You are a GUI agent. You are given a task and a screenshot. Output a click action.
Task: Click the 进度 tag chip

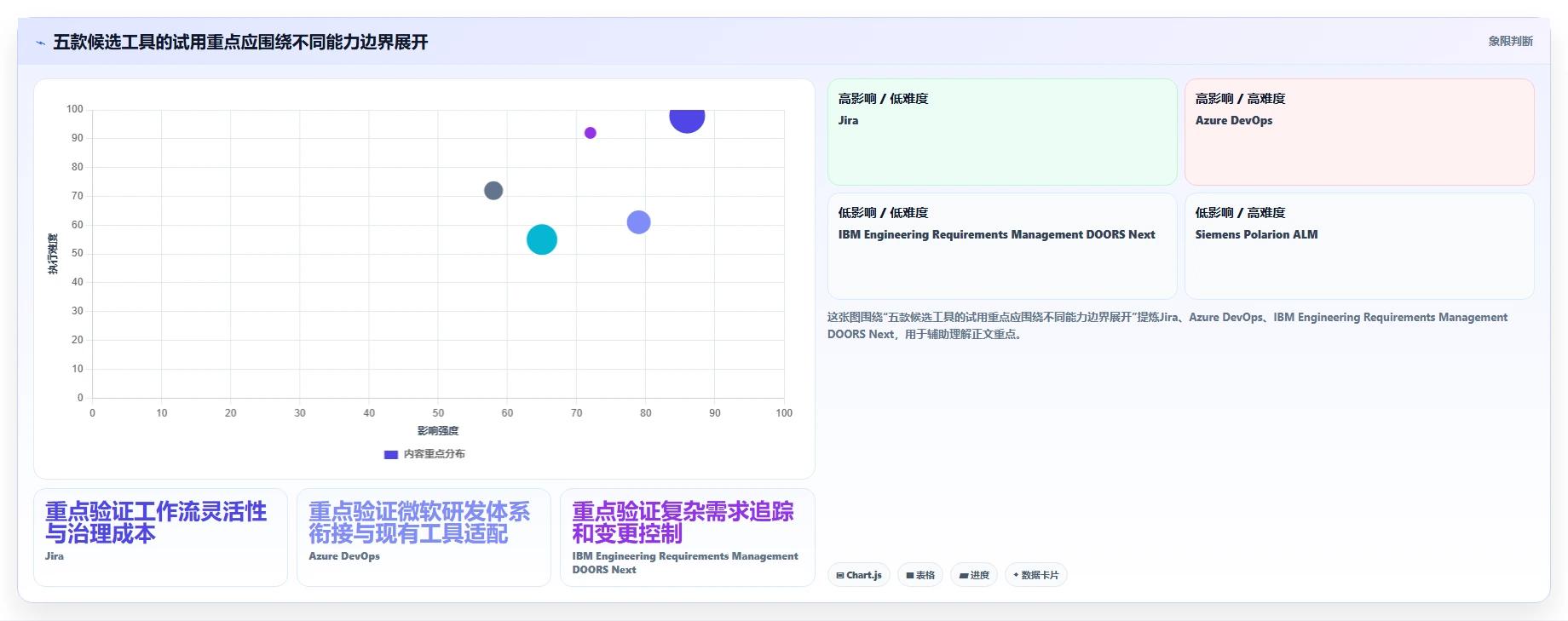click(x=974, y=575)
